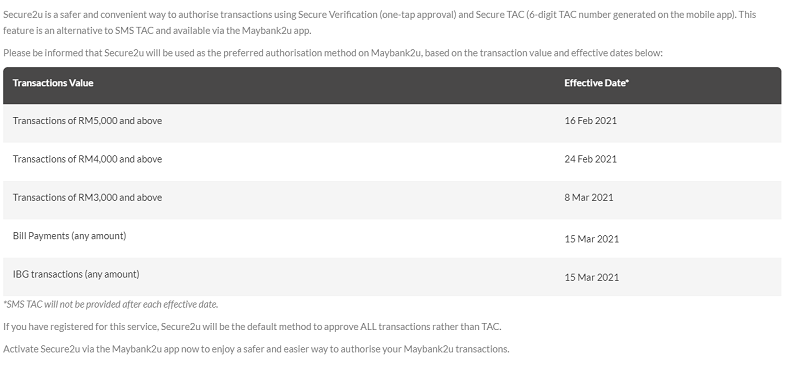Click the 'If you have registered' sentence

252,327
